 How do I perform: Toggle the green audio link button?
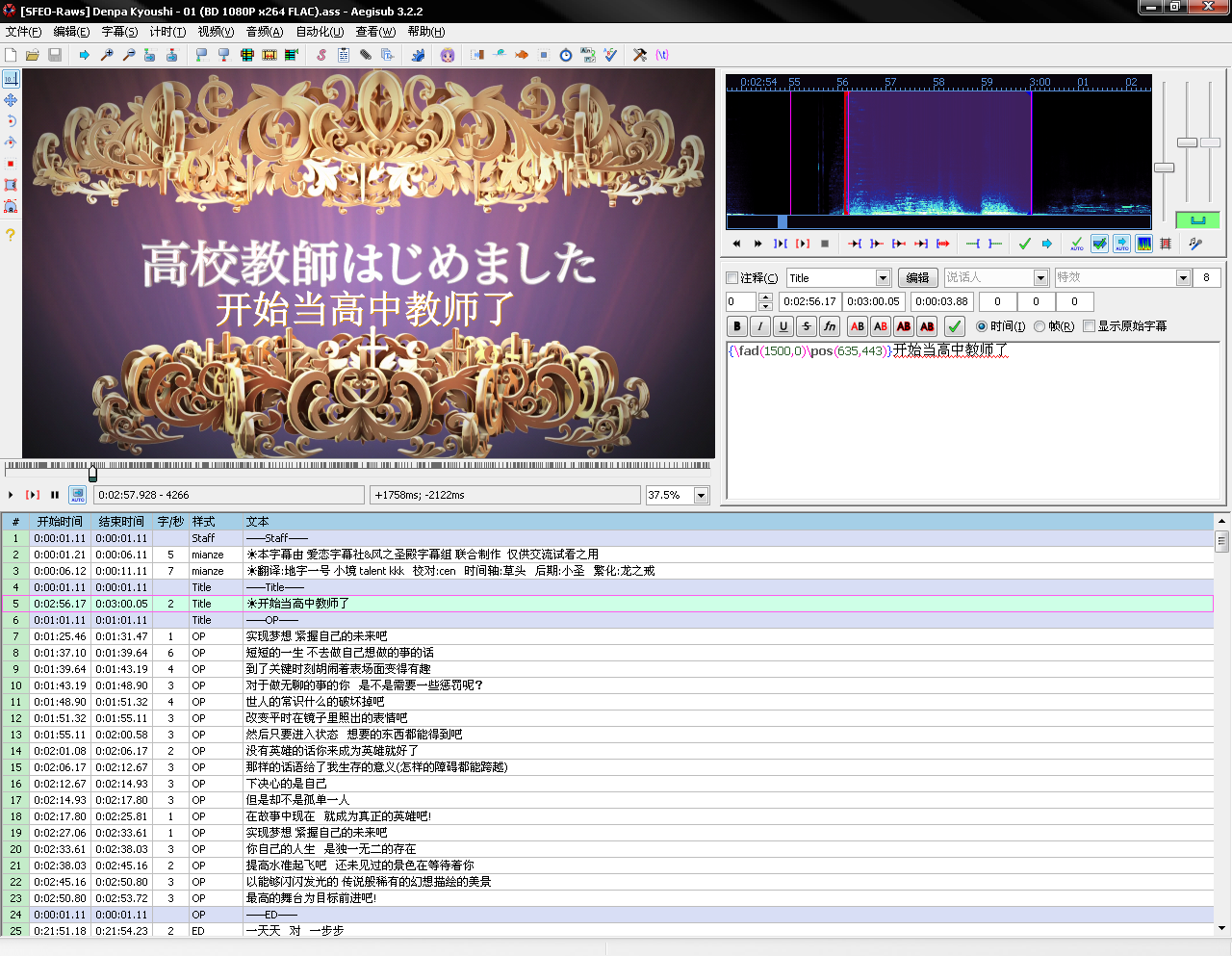pos(1198,220)
